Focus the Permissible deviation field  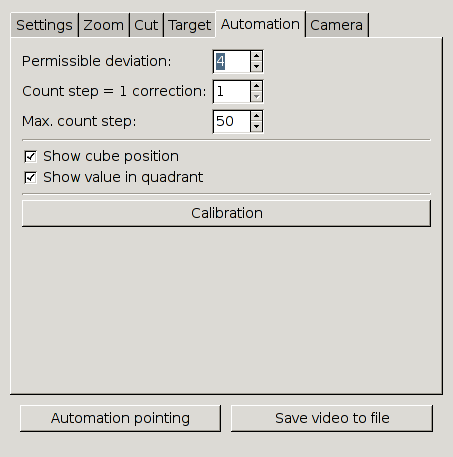(232, 61)
